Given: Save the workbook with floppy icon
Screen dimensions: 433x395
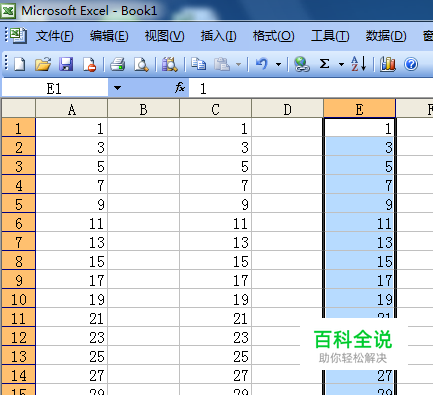Looking at the screenshot, I should (66, 64).
